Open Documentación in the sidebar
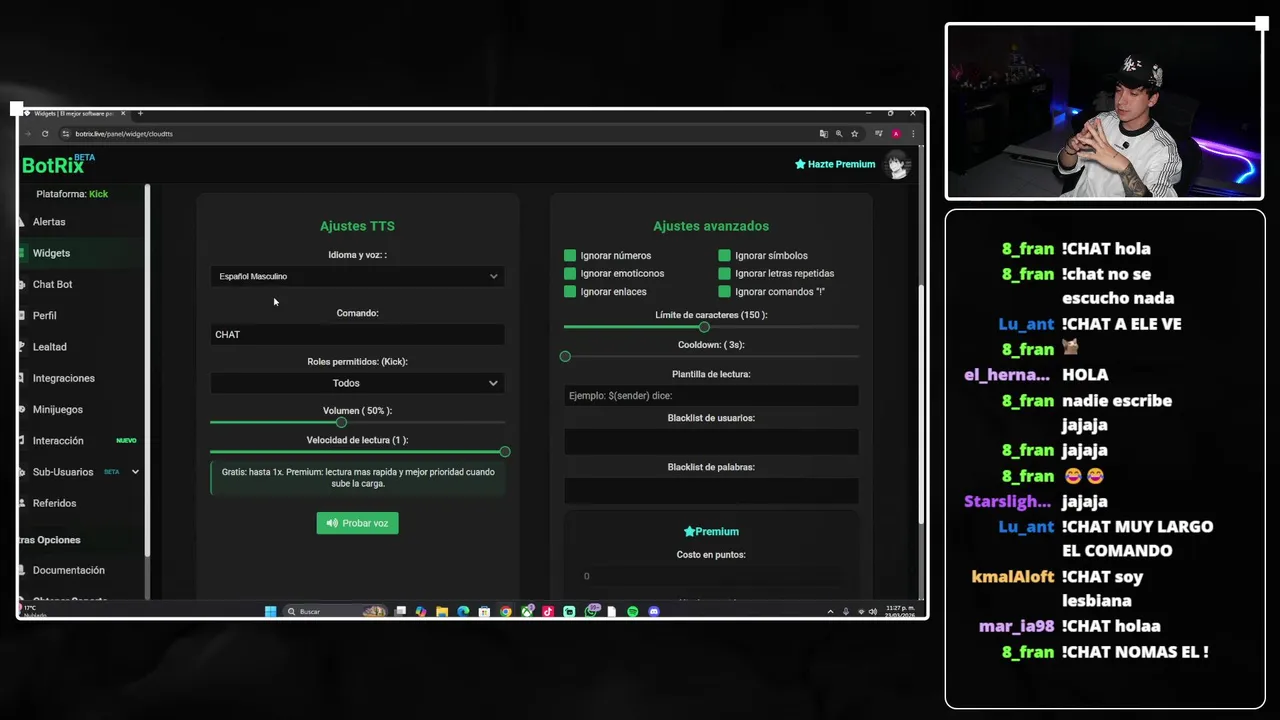Image resolution: width=1280 pixels, height=720 pixels. [68, 570]
